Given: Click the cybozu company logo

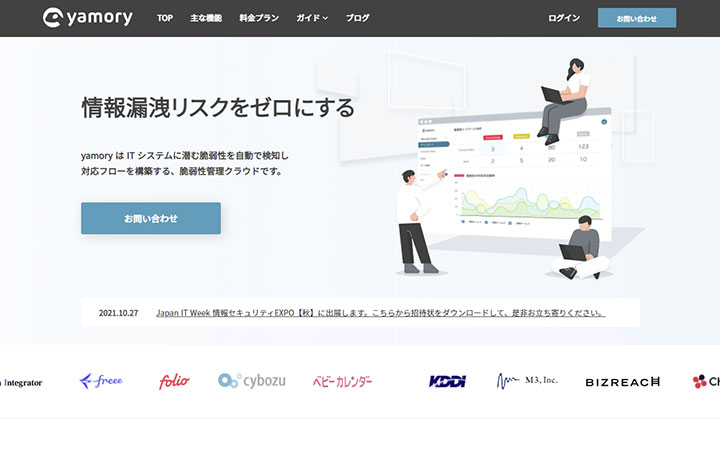Looking at the screenshot, I should click(253, 381).
